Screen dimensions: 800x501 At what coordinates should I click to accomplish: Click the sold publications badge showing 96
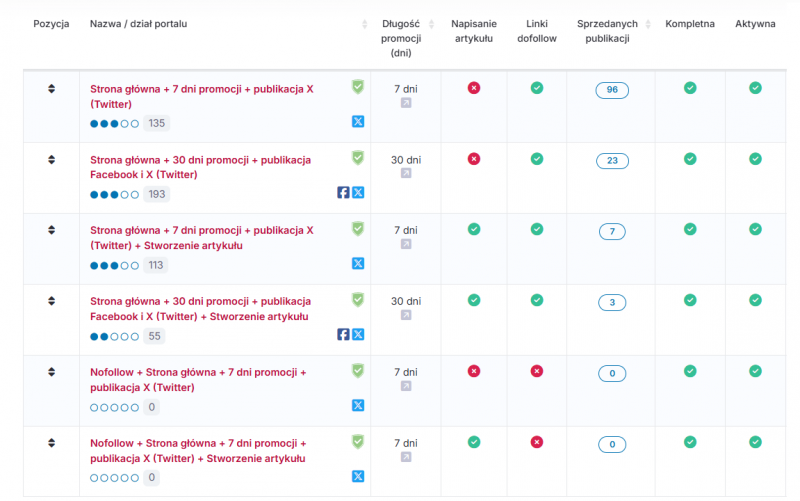(612, 90)
